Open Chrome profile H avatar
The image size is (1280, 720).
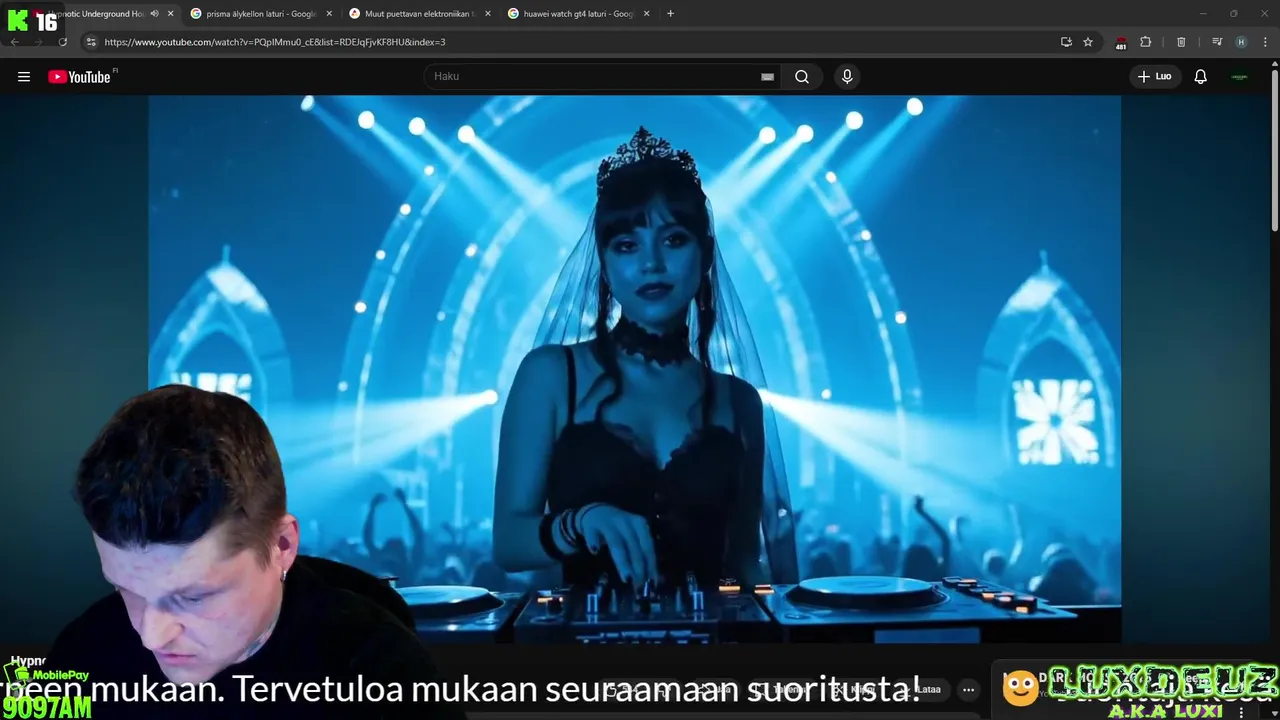tap(1241, 42)
